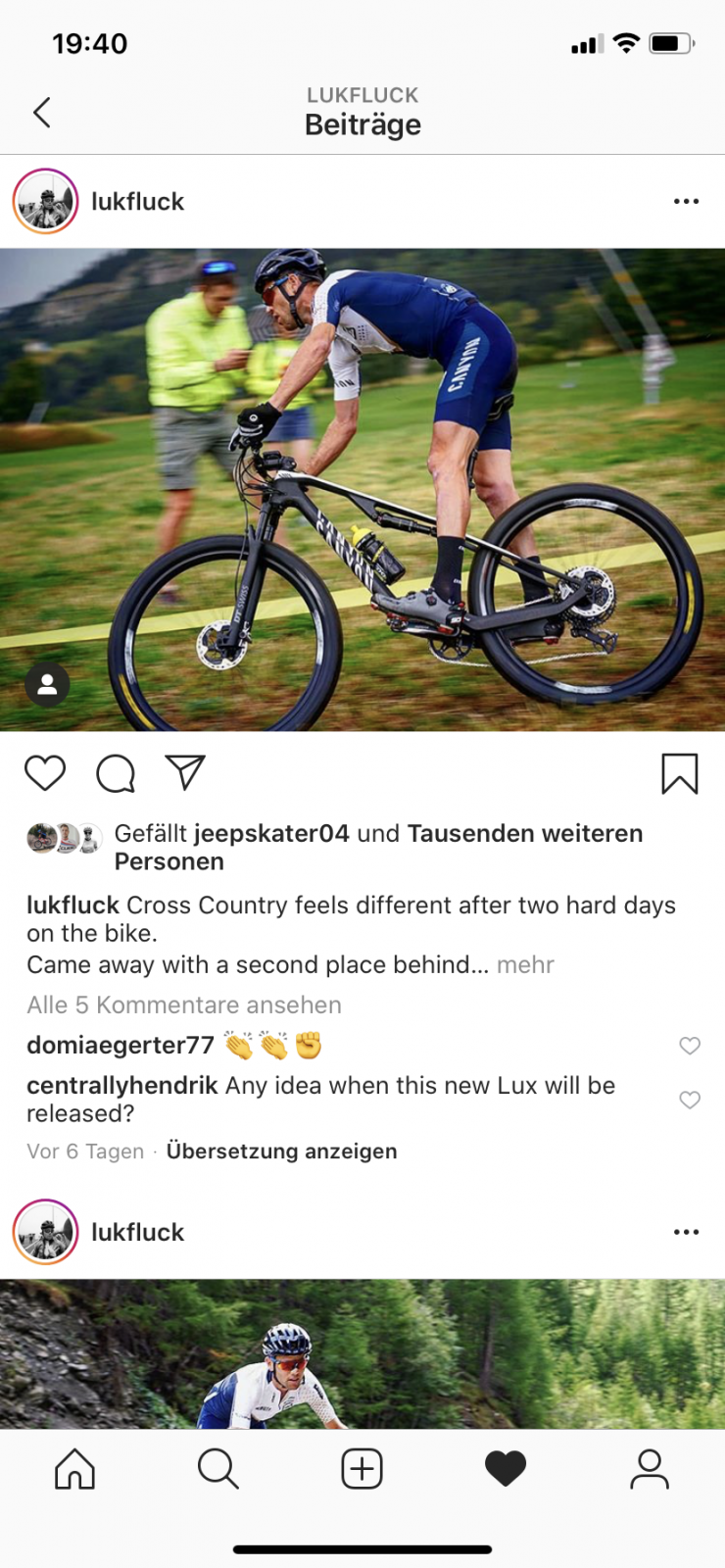Share post via paper plane icon
This screenshot has height=1568, width=725.
185,772
